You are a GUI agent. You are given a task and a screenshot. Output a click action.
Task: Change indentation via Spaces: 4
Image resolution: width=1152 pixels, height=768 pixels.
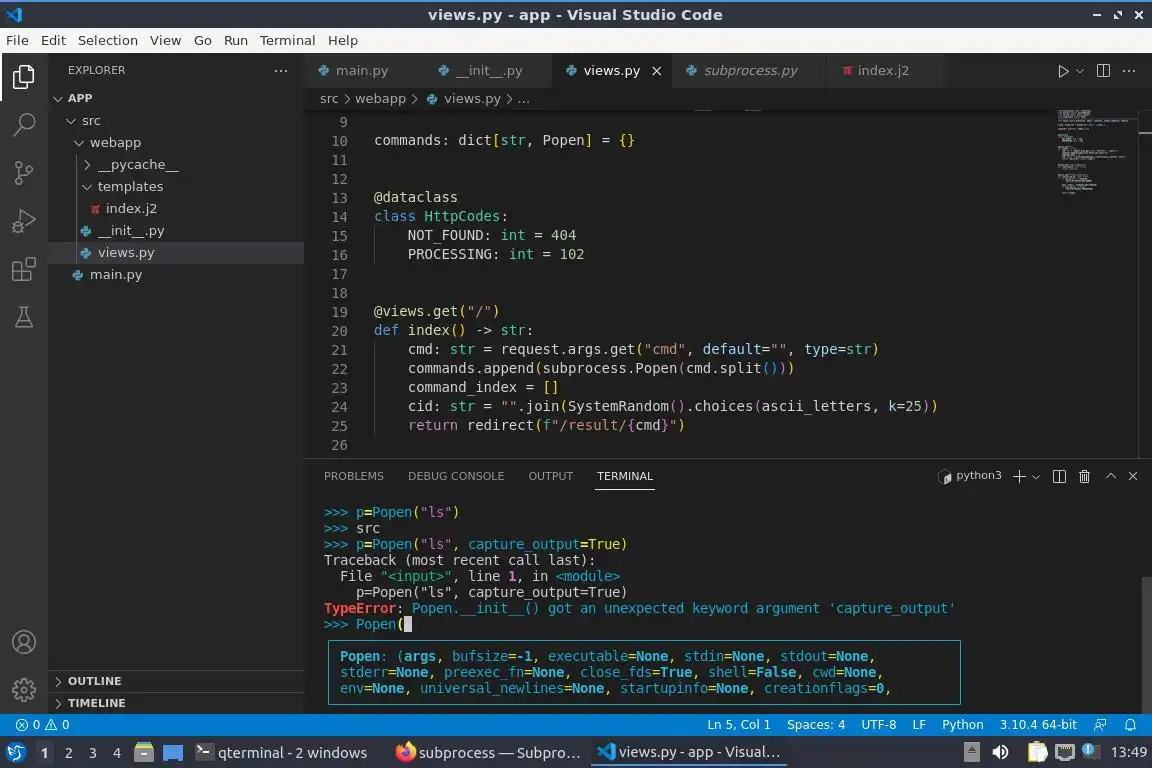[x=816, y=725]
